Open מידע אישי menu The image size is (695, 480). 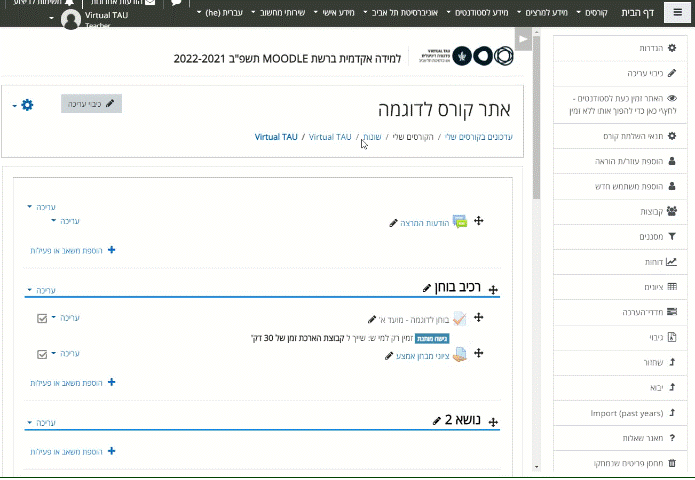[x=334, y=12]
